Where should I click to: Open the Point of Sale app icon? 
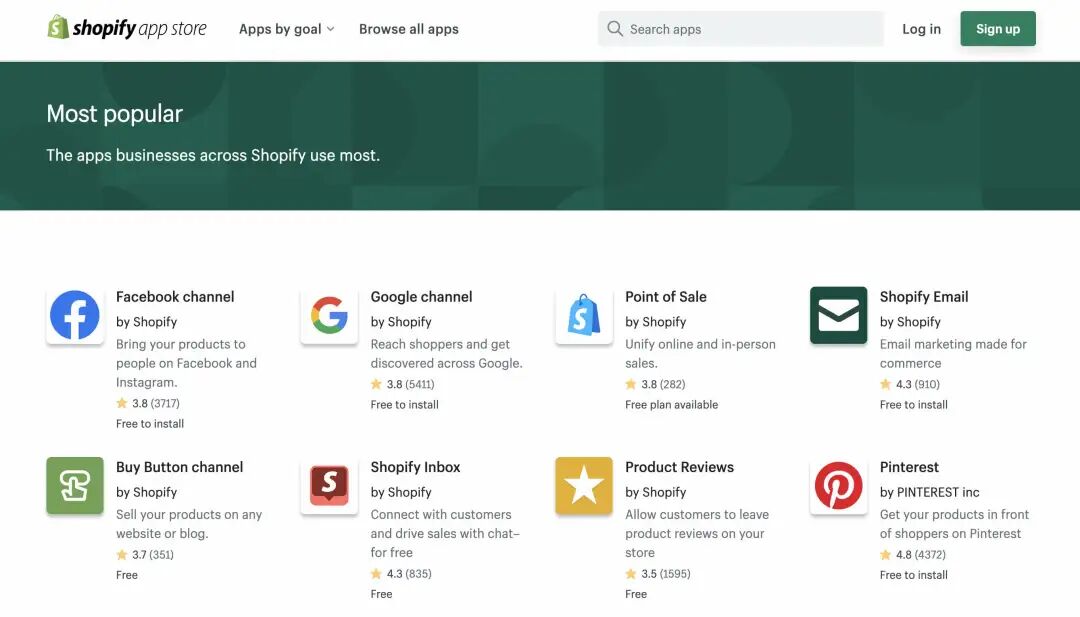[x=584, y=315]
